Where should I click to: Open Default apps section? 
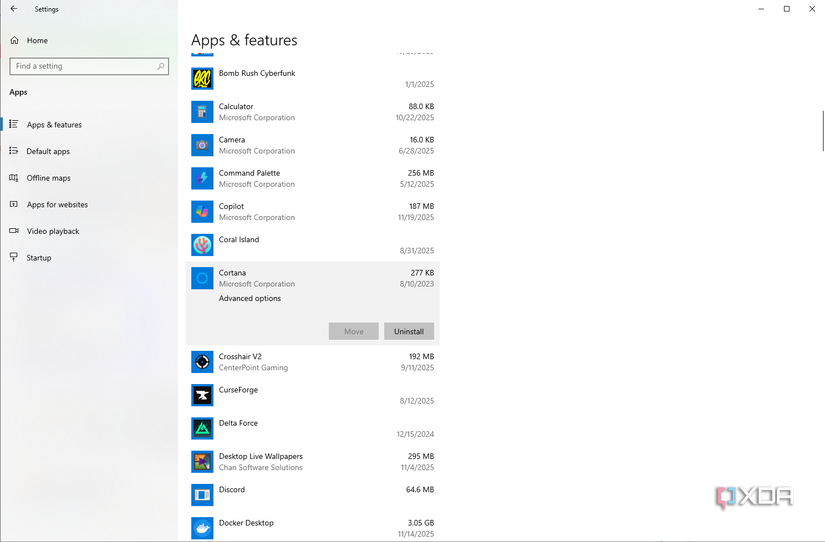pyautogui.click(x=48, y=152)
